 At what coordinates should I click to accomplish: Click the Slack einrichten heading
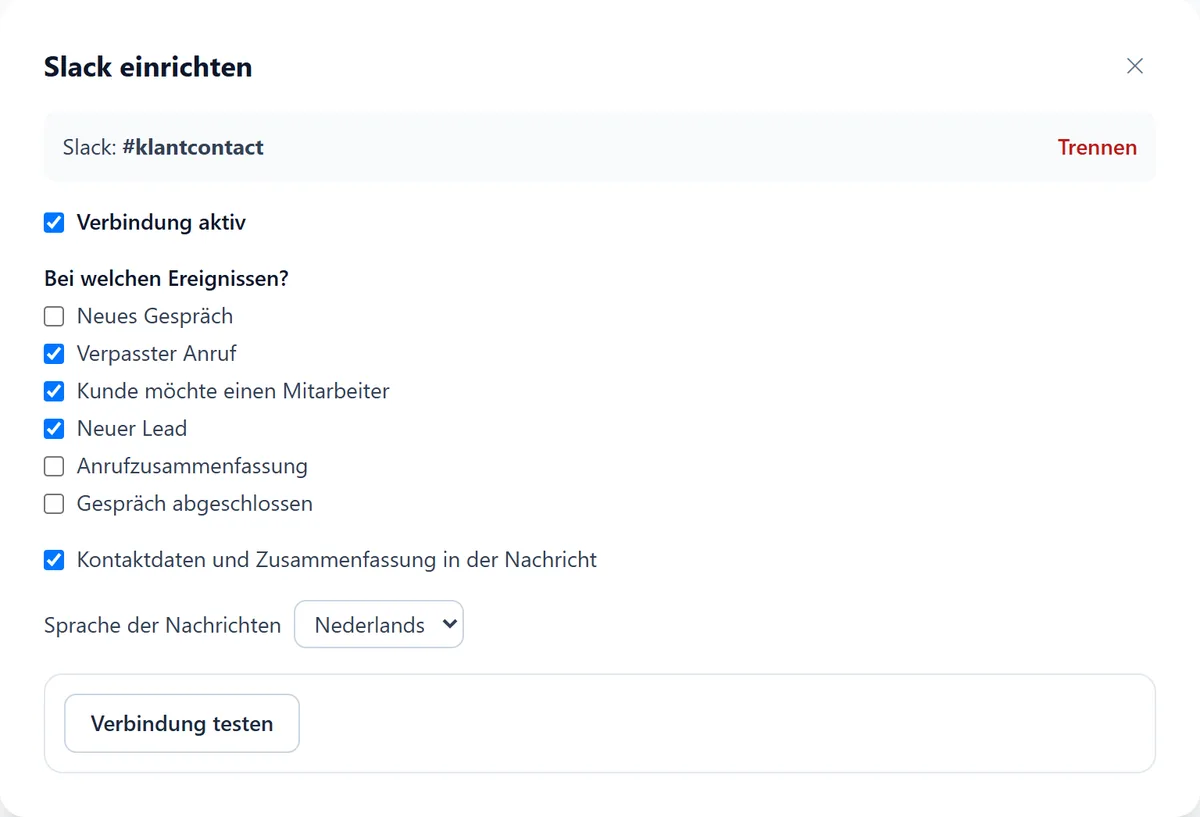tap(148, 67)
